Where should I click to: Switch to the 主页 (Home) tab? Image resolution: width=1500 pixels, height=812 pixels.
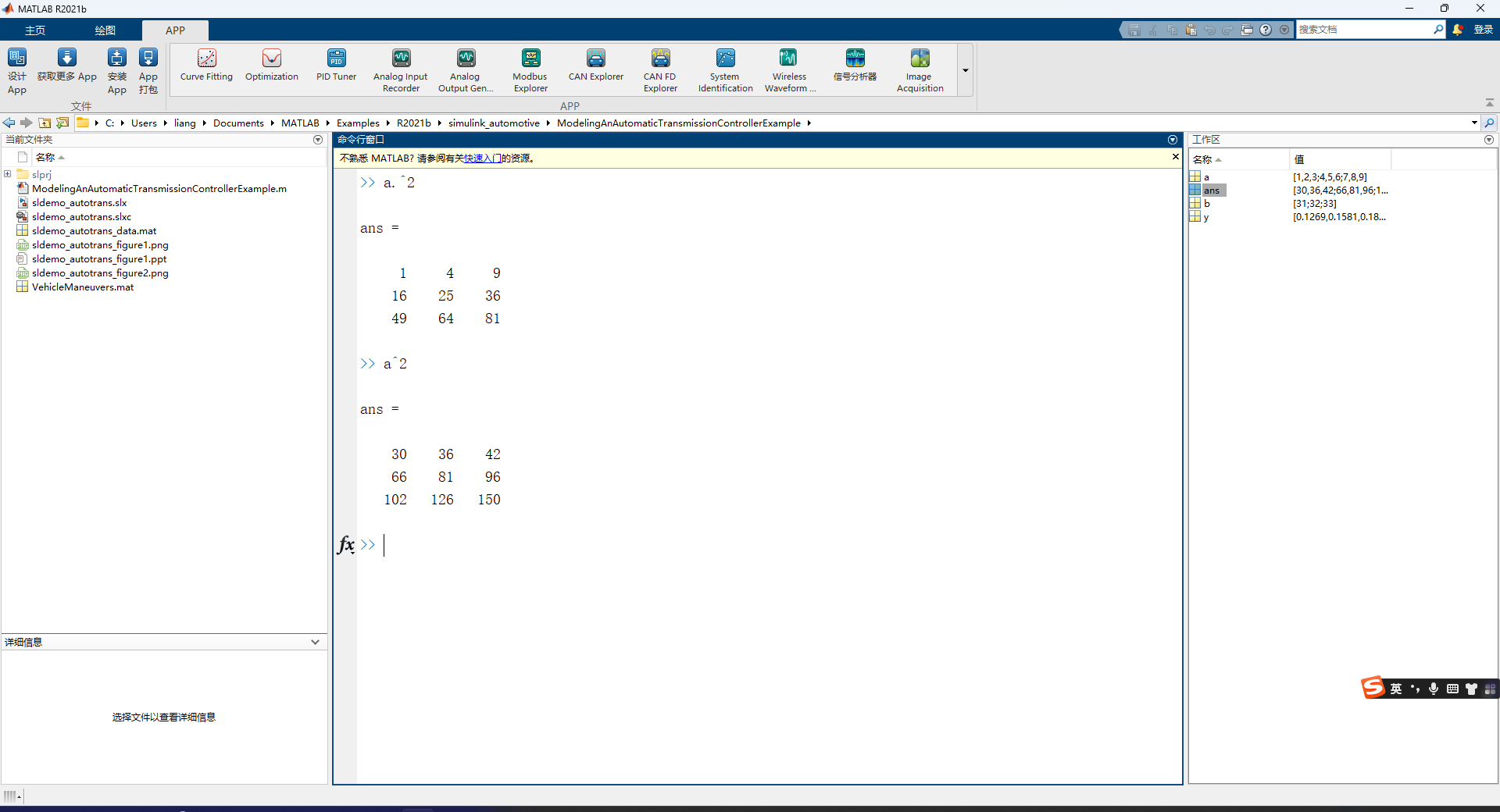coord(35,30)
